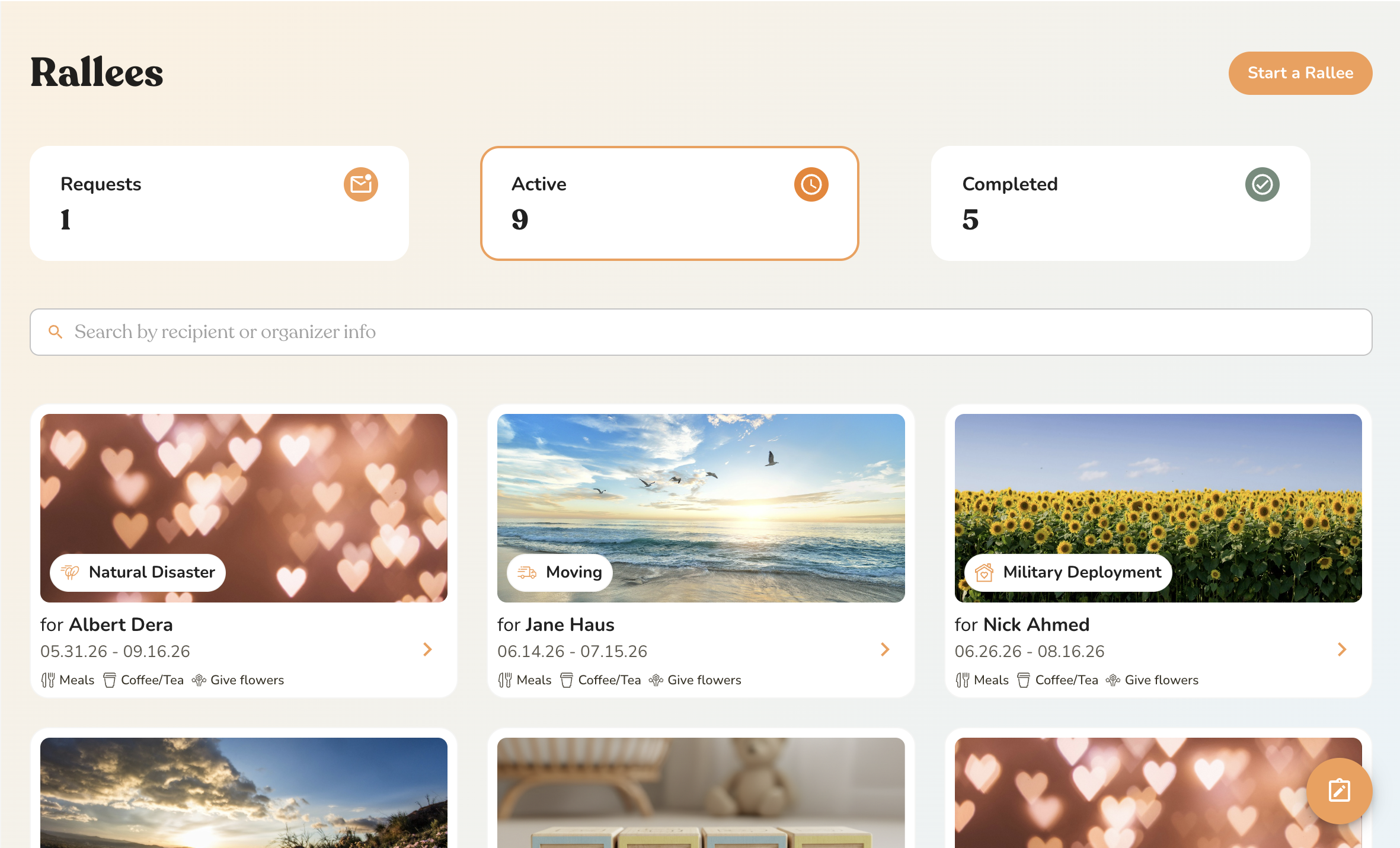The image size is (1400, 848).
Task: Click Give flowers icon on Albert Dera card
Action: (199, 680)
